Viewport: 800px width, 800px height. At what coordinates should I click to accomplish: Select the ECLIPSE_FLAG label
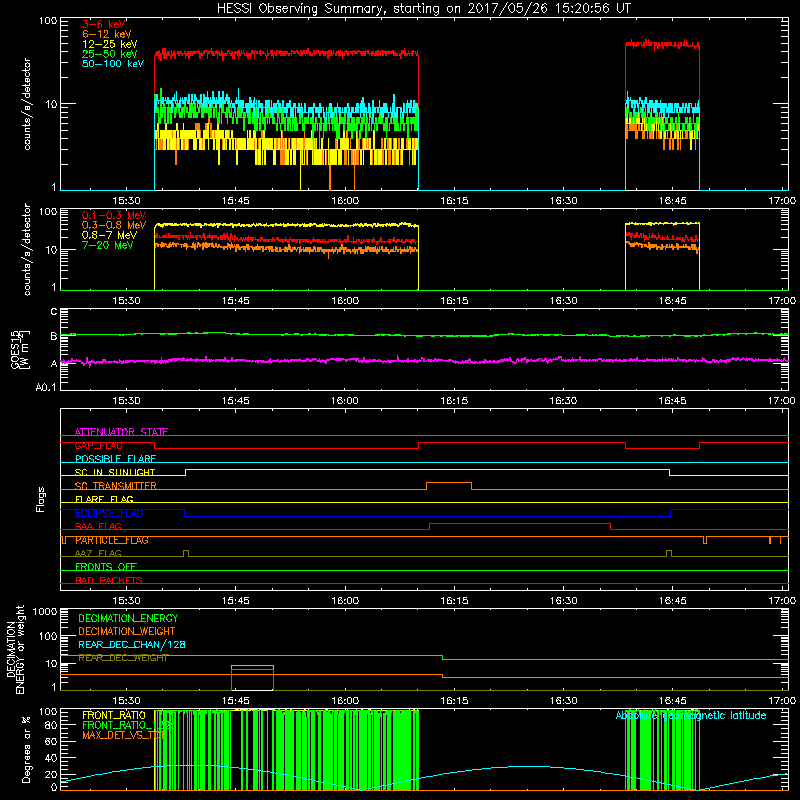pos(109,513)
